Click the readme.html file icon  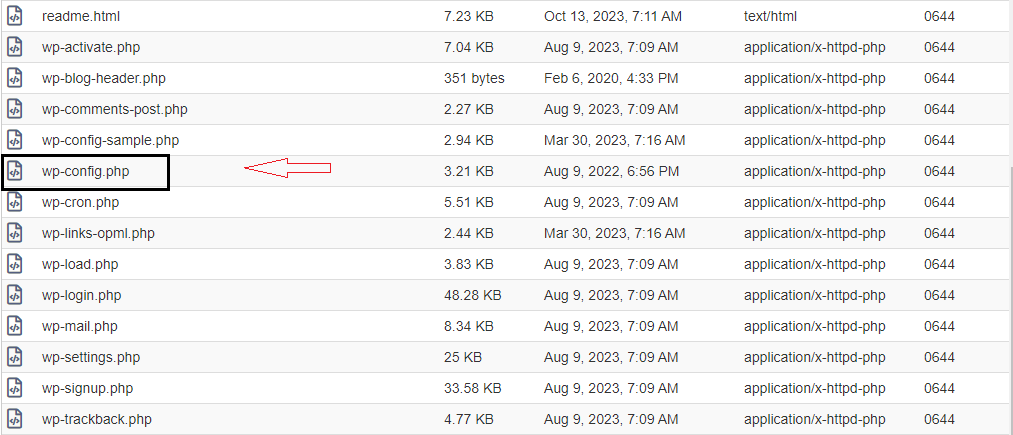[x=14, y=16]
